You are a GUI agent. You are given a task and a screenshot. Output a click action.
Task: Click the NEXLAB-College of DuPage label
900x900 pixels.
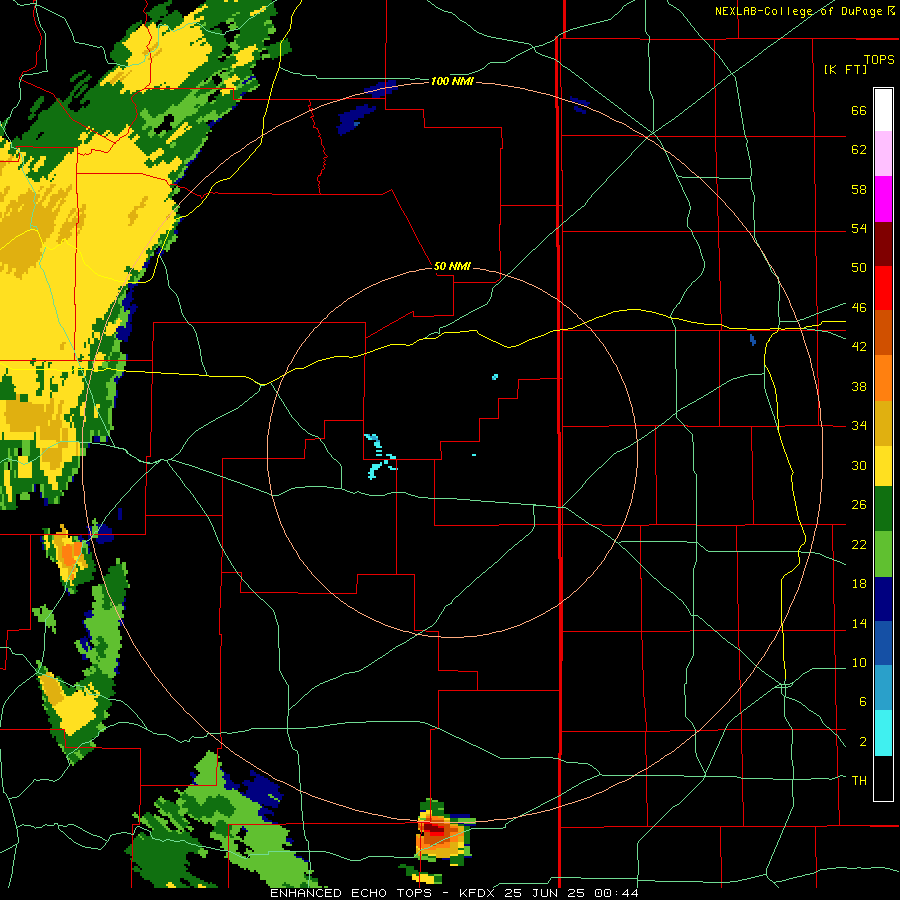point(804,11)
